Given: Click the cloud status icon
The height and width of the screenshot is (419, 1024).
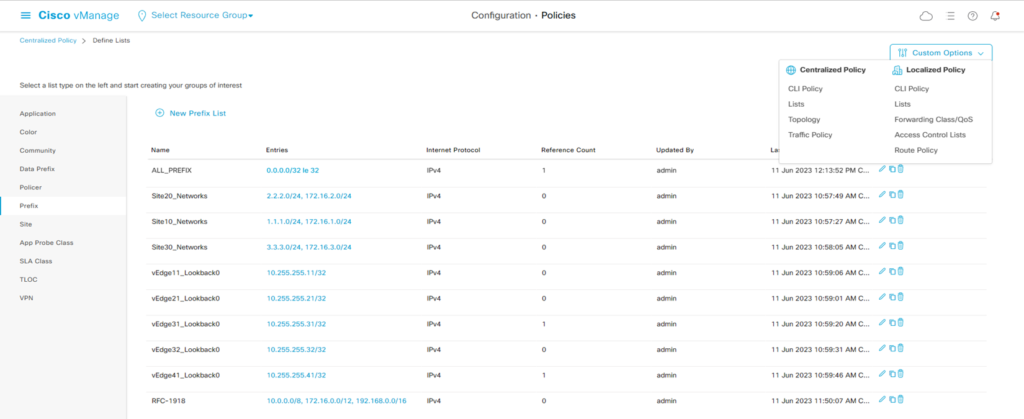Looking at the screenshot, I should coord(925,16).
